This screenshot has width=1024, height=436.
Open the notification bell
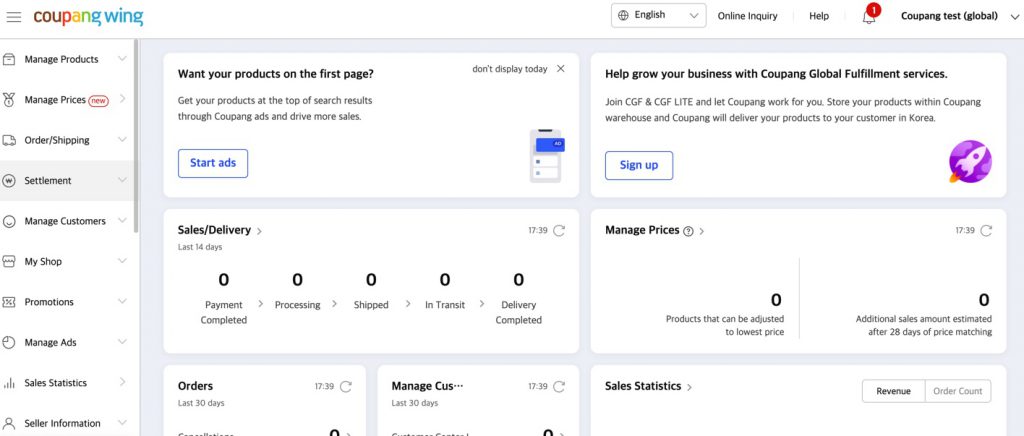click(869, 16)
